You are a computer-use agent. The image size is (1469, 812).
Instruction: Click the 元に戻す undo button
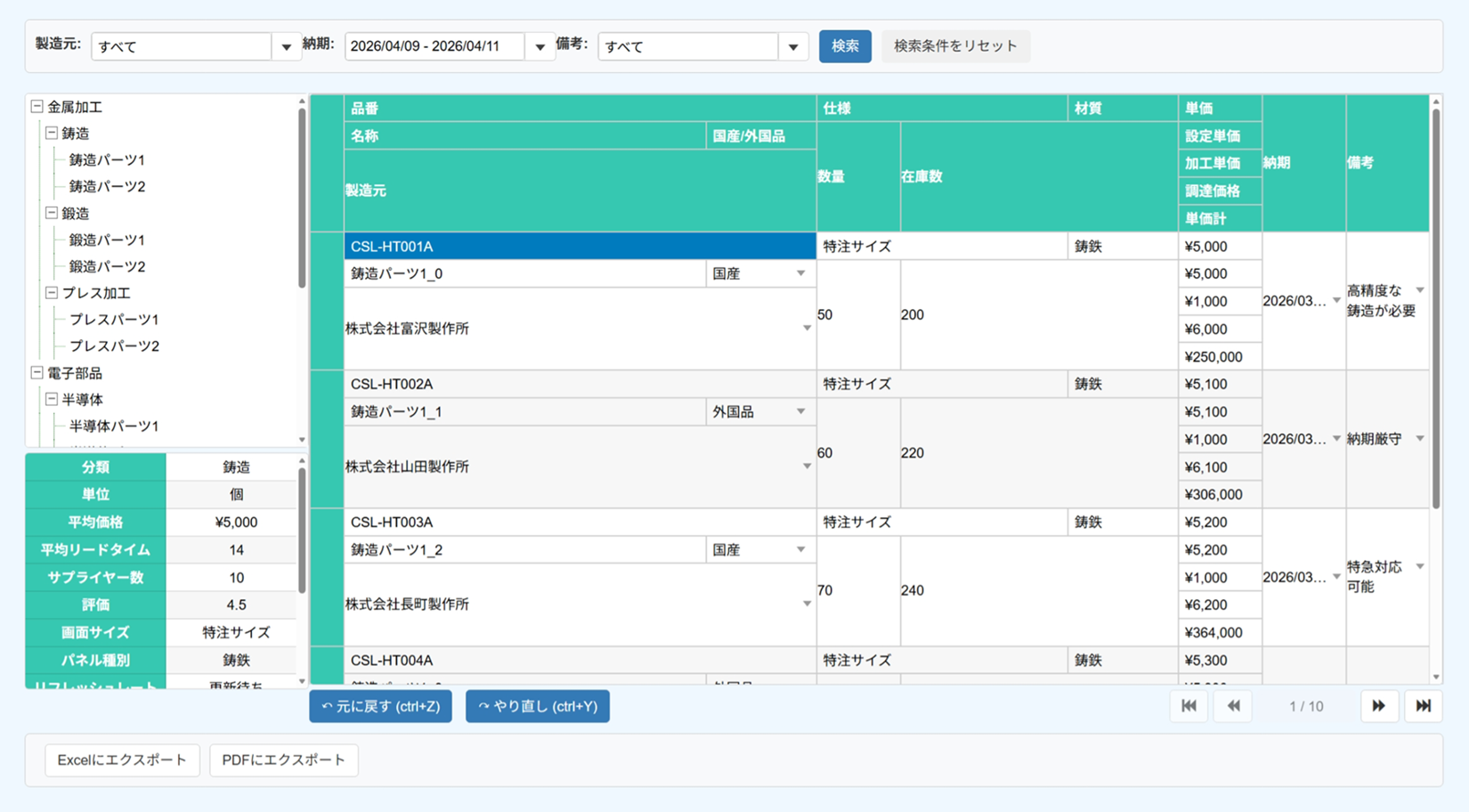(380, 706)
